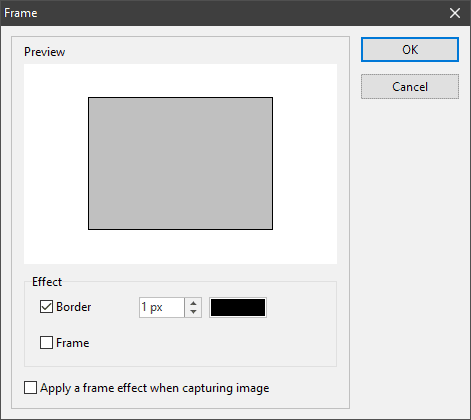
Task: Select the Preview heading label
Action: pos(44,52)
